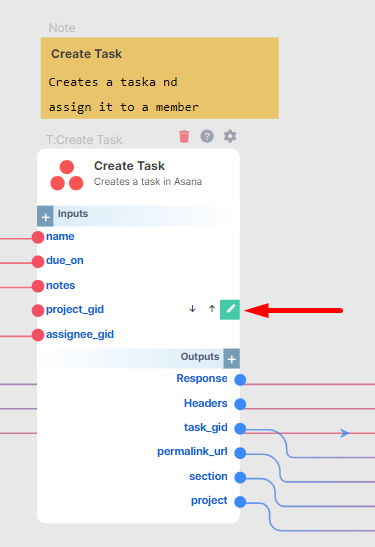Click the 'Creates a task in Asana' description

point(148,182)
